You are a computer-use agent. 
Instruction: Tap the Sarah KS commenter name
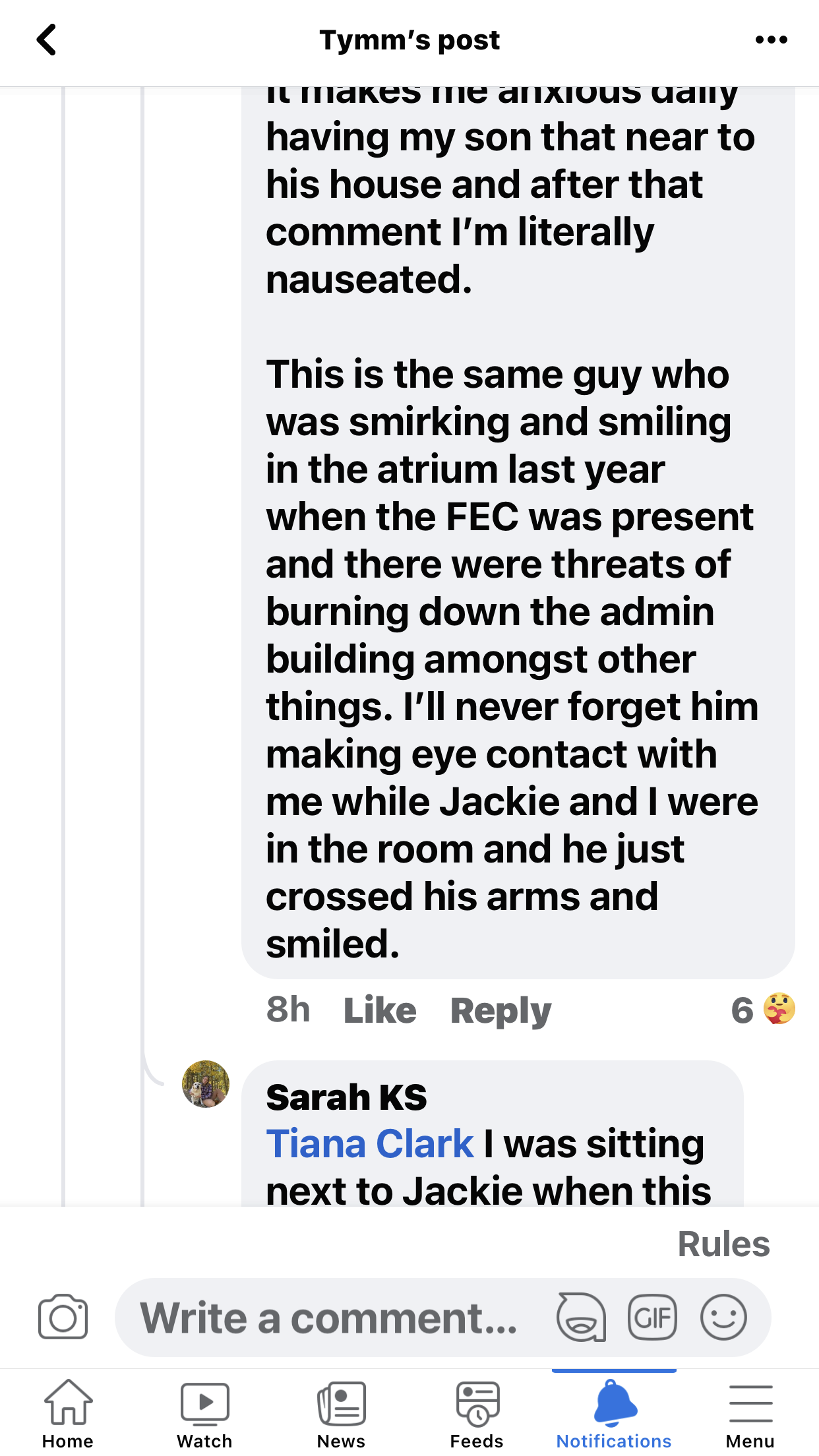point(346,1097)
